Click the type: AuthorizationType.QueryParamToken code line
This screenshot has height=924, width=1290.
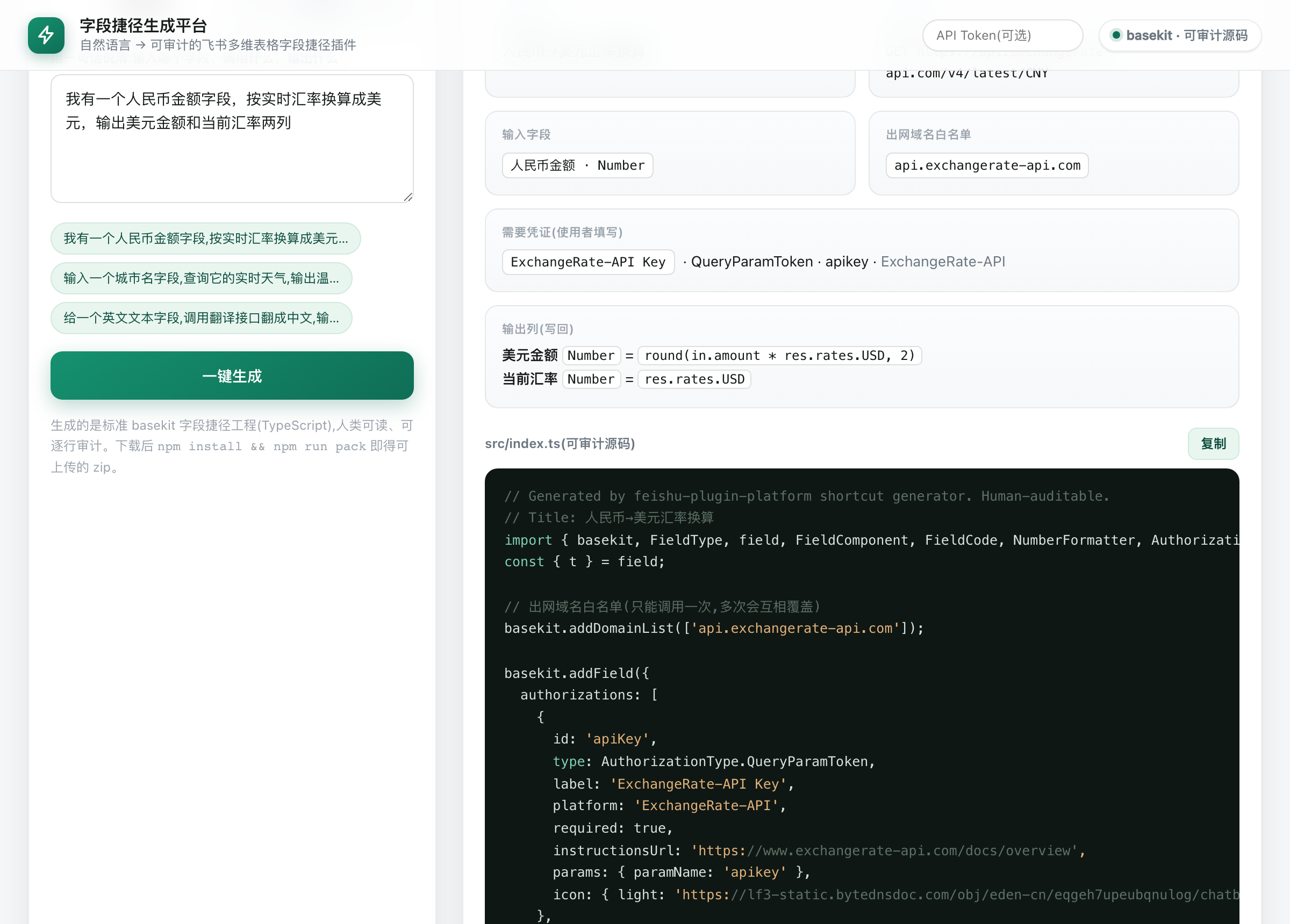pos(714,762)
